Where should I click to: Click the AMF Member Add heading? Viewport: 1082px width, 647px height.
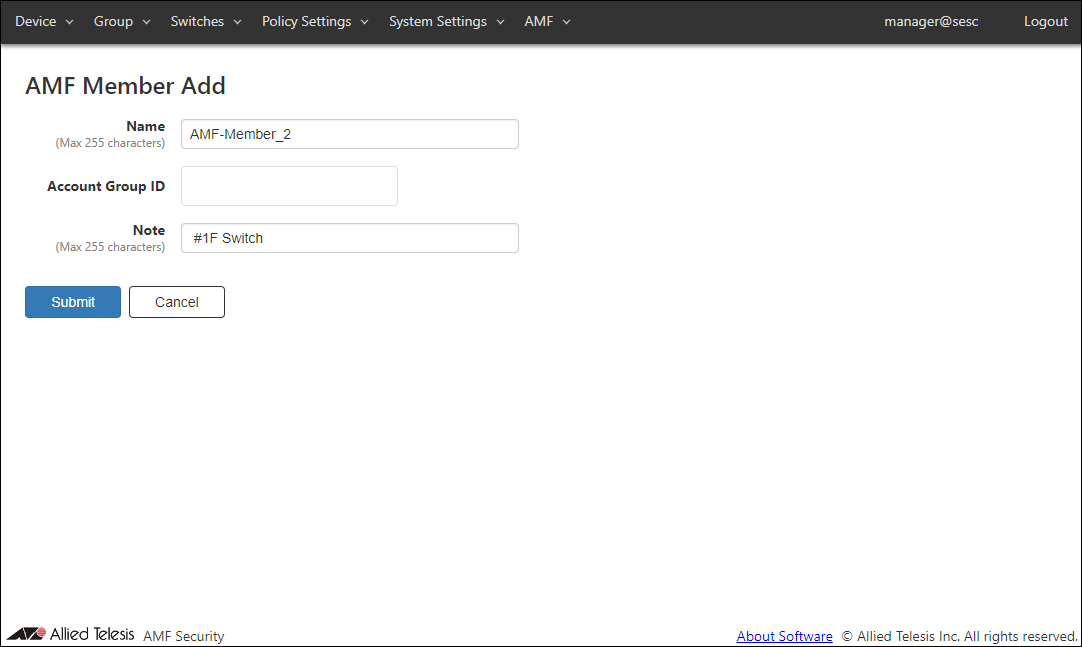click(125, 86)
